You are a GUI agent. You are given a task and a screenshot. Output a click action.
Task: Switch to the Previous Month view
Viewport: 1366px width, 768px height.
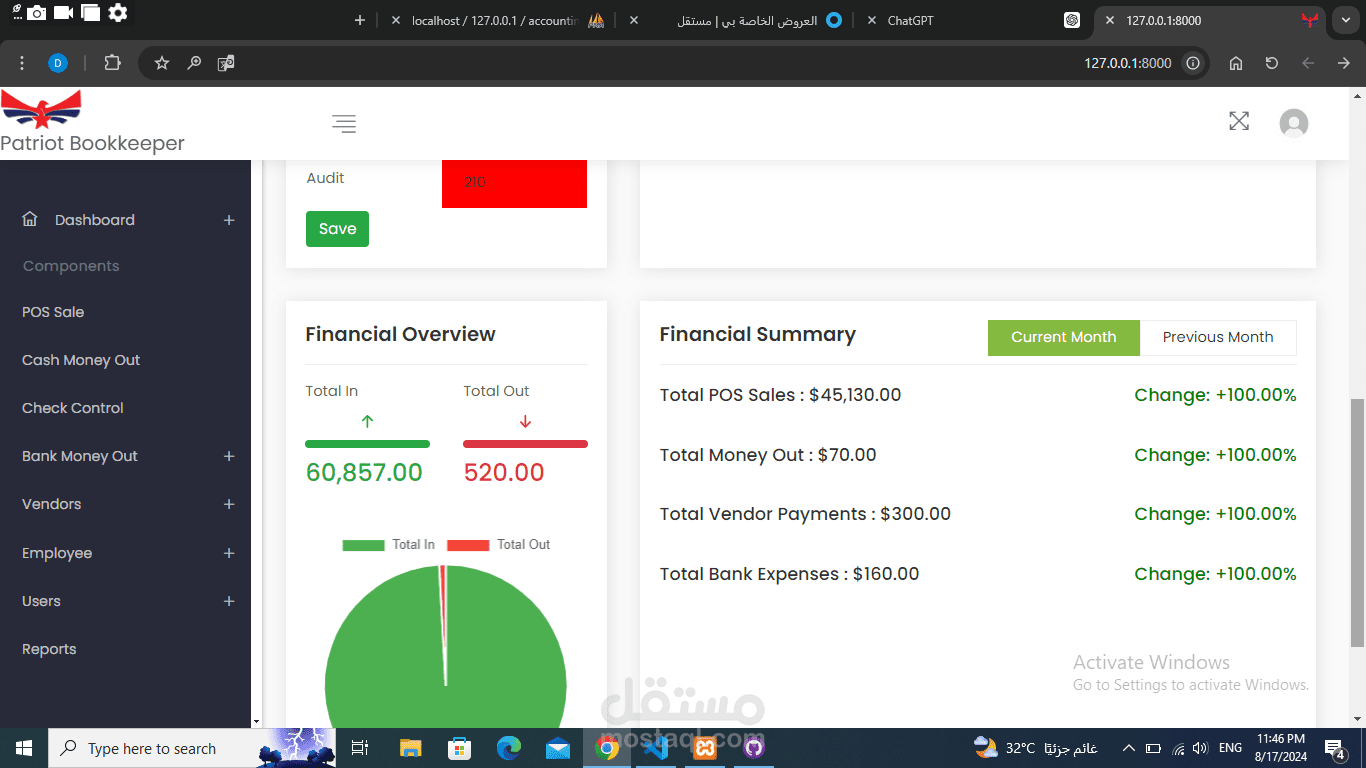pos(1218,337)
